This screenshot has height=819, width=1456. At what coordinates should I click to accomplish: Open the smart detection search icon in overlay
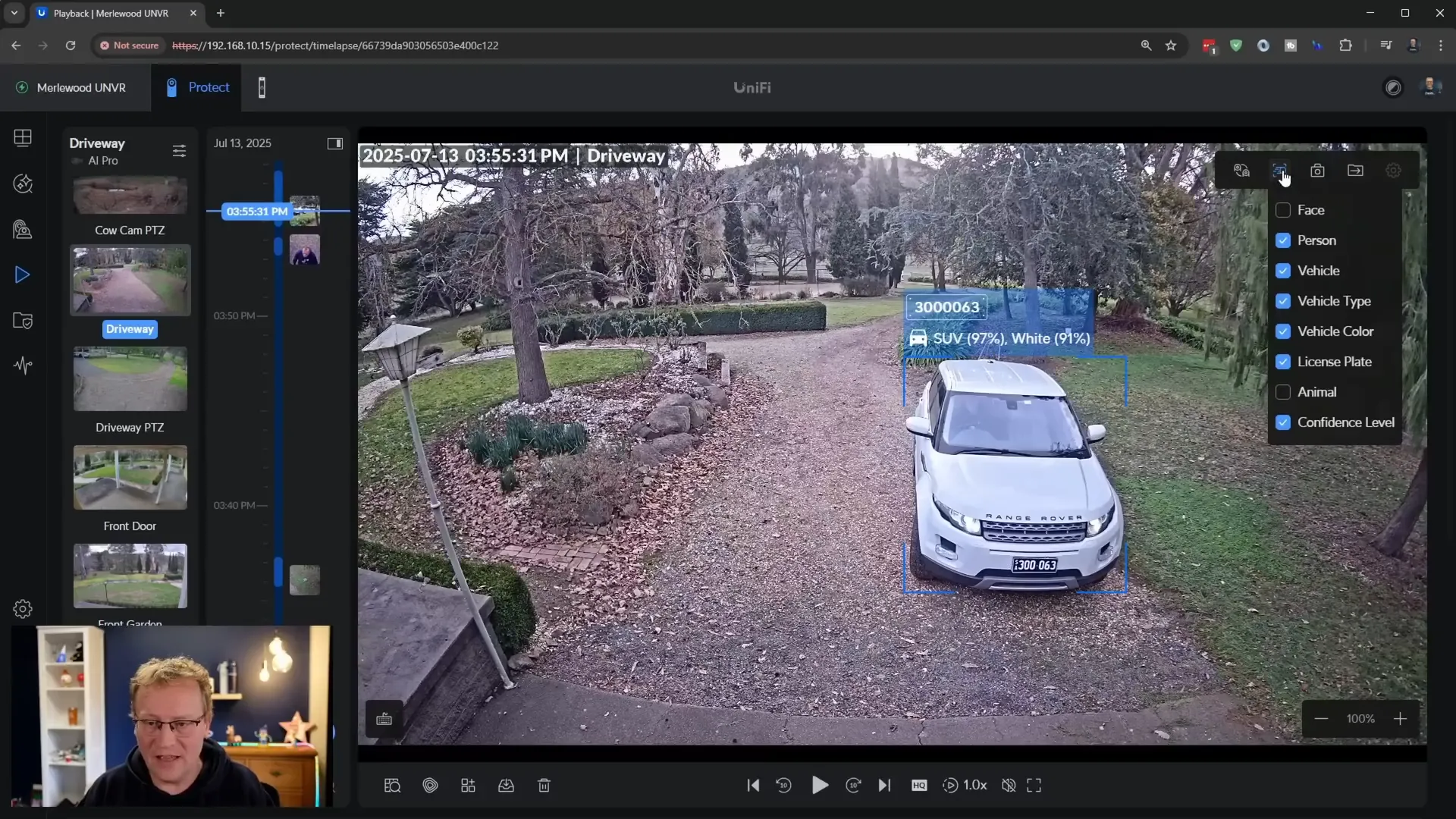click(x=1241, y=171)
